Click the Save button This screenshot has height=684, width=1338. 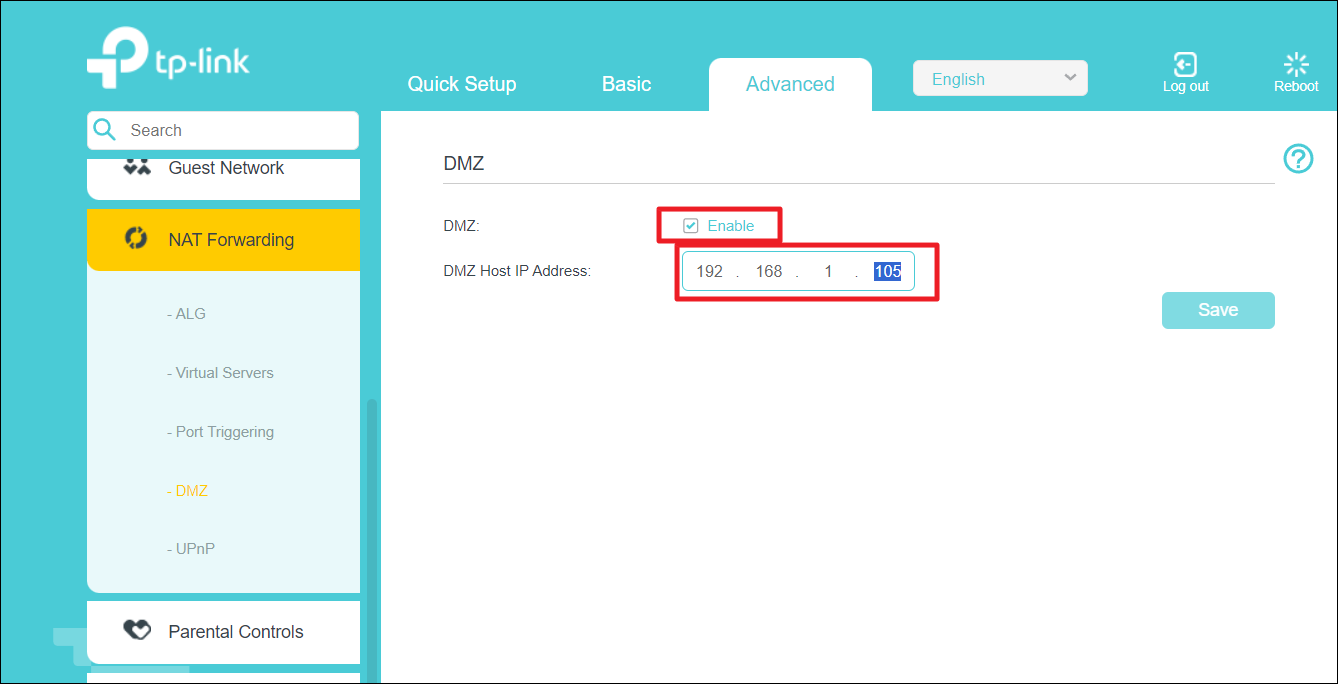click(1218, 310)
